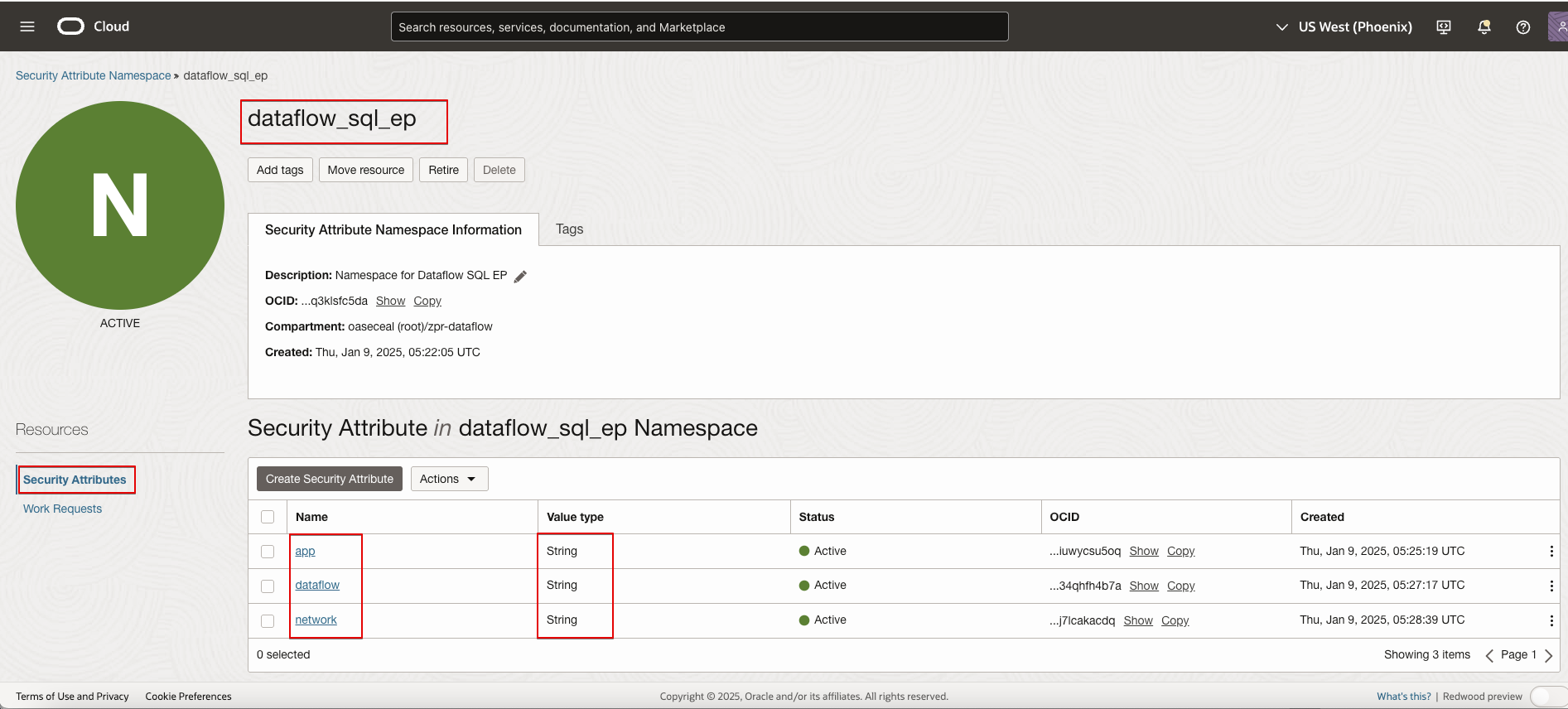The image size is (1568, 709).
Task: Open the user profile avatar menu
Action: pyautogui.click(x=1558, y=27)
